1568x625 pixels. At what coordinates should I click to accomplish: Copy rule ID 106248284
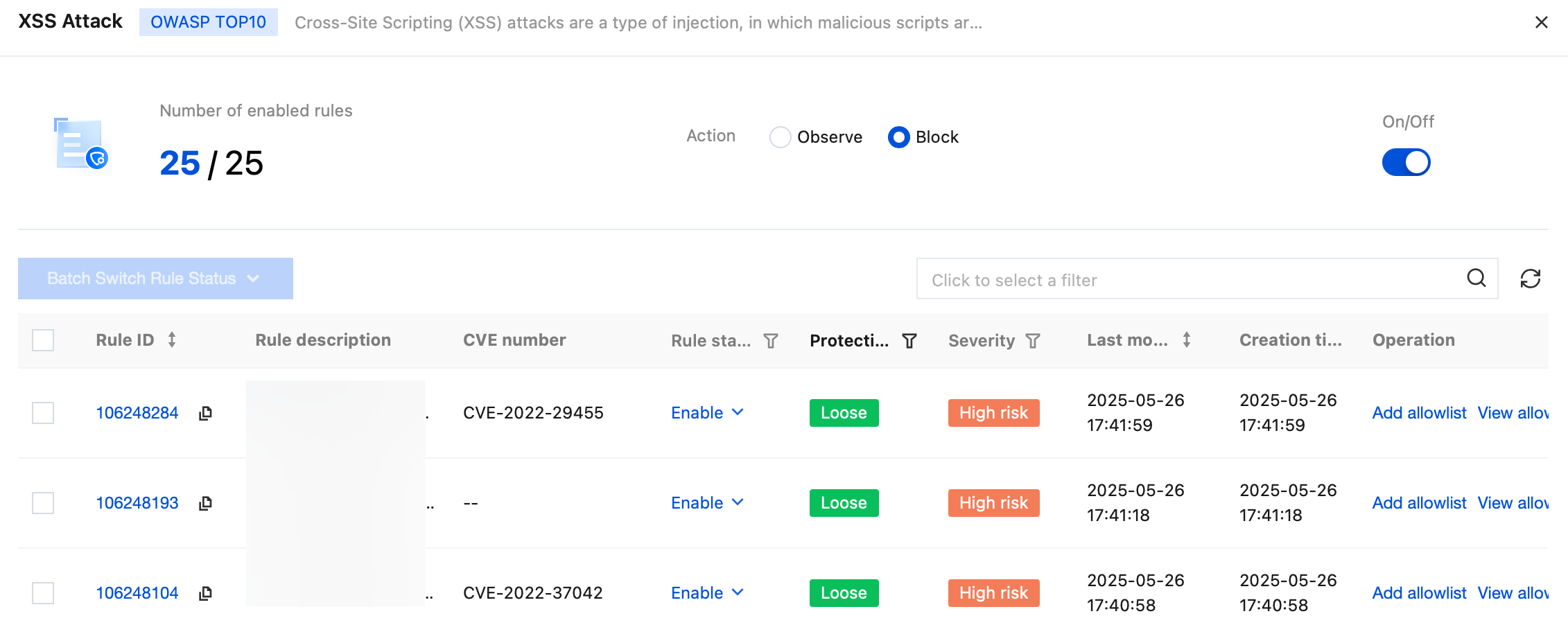(x=205, y=413)
